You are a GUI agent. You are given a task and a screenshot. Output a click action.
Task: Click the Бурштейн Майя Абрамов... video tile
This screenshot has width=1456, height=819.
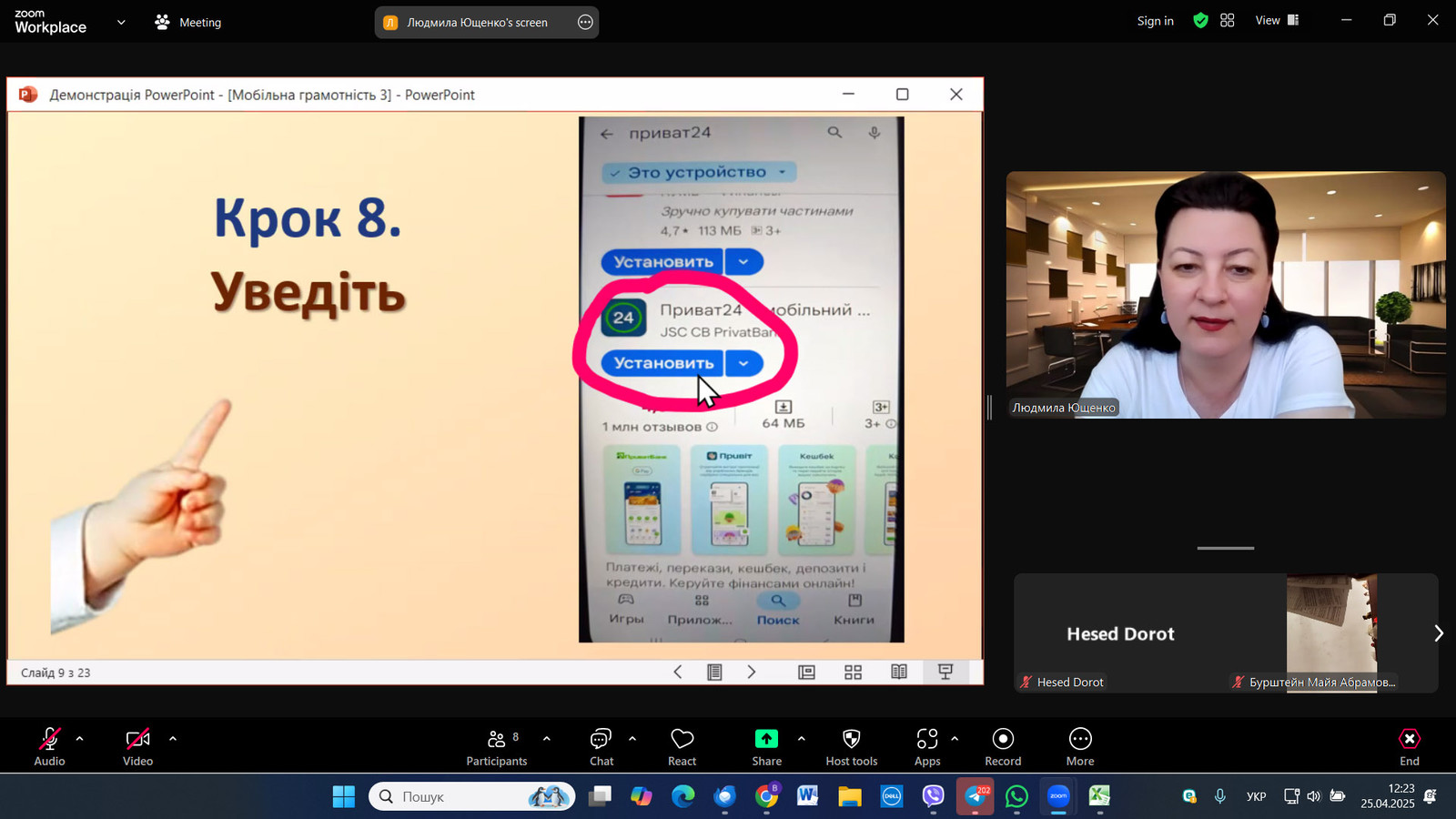click(1332, 633)
